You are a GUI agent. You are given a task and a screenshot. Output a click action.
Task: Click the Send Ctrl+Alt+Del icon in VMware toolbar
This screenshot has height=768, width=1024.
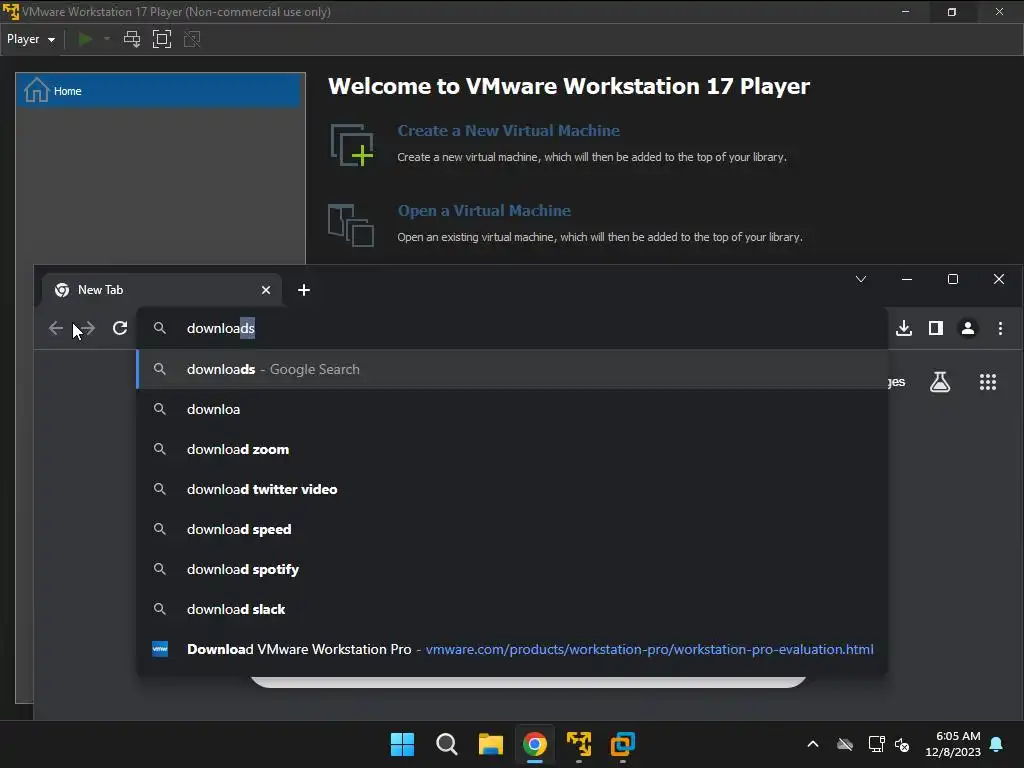132,39
